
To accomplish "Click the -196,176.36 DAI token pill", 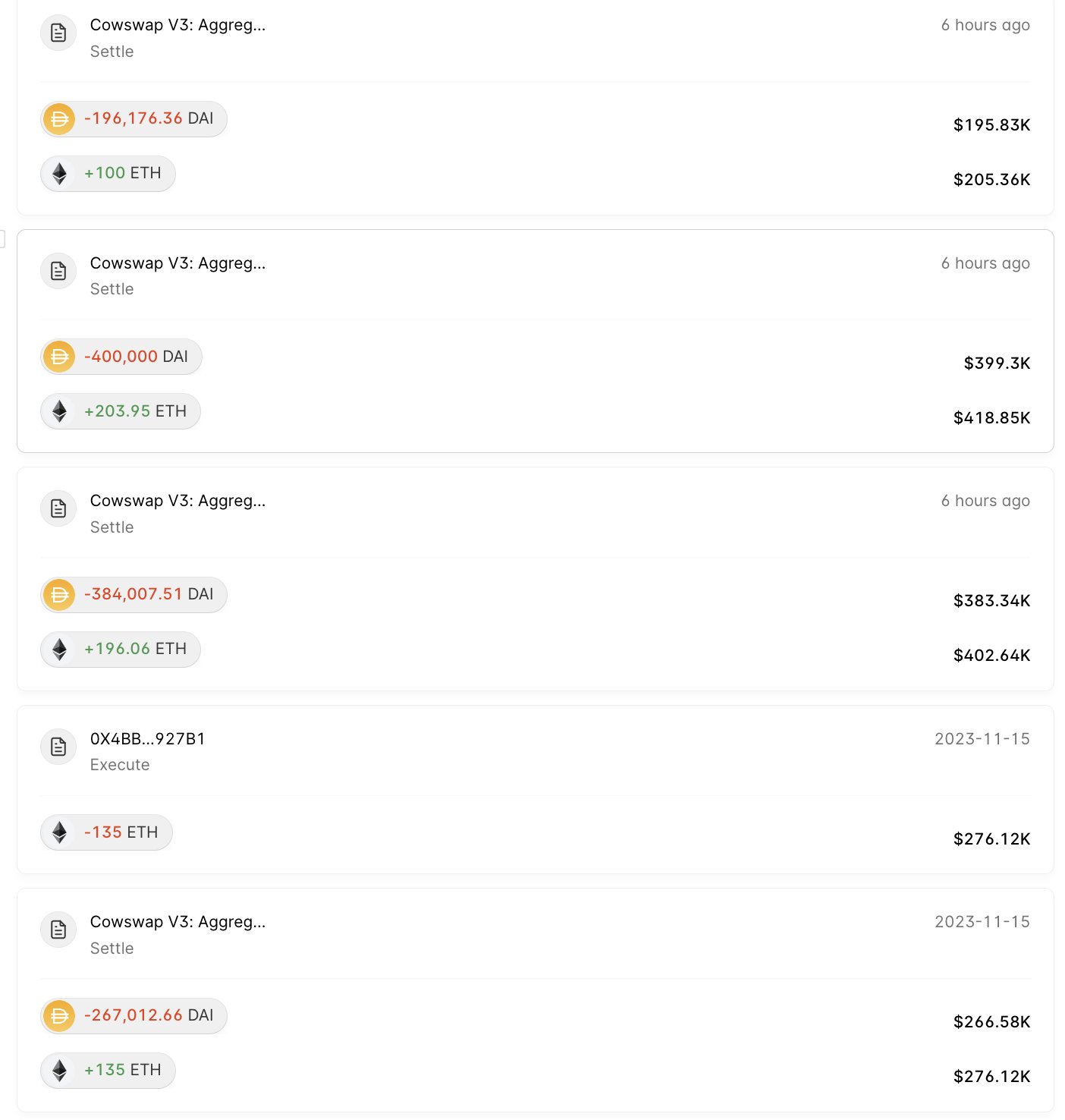I will coord(134,119).
